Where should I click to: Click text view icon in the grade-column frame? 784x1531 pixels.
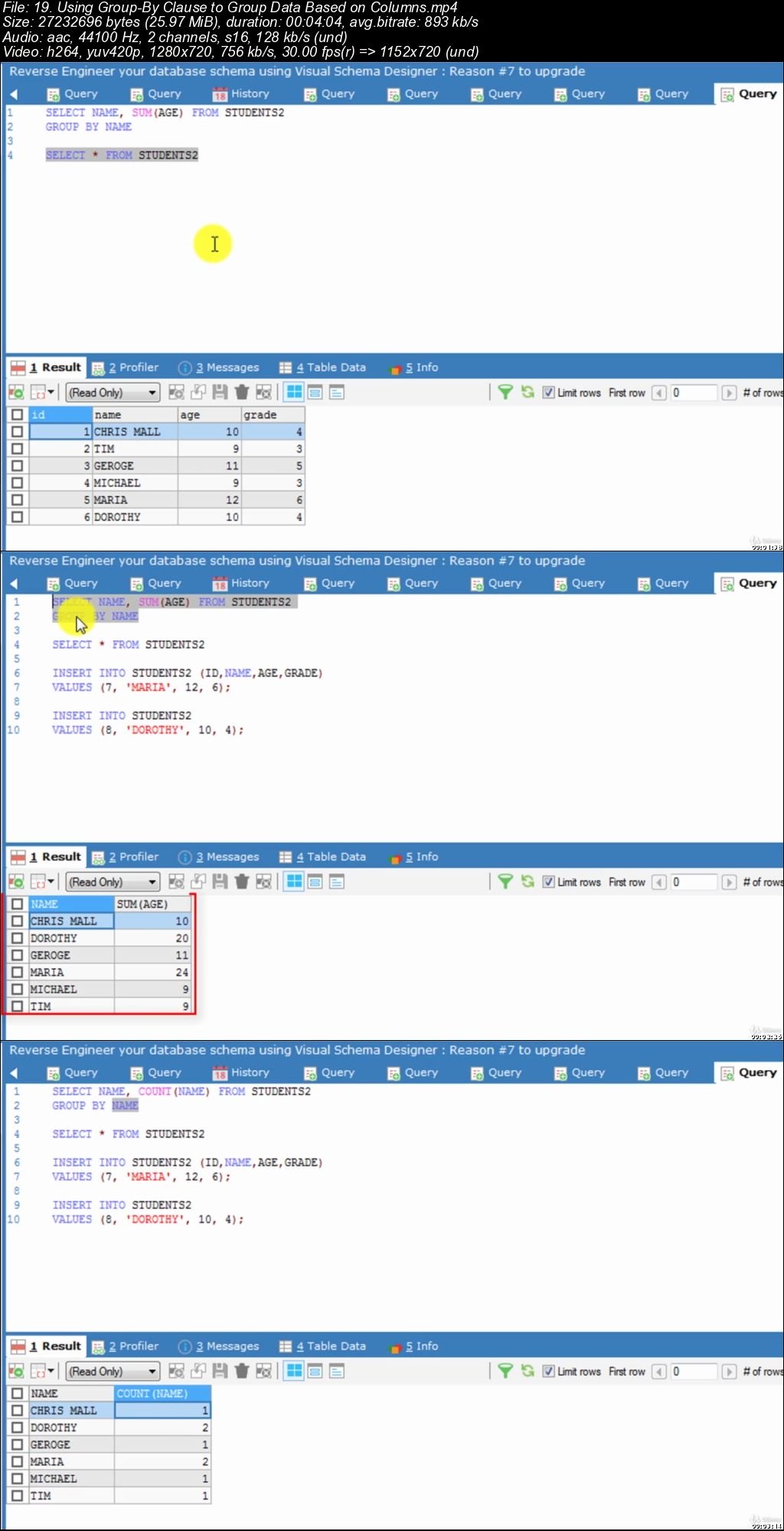pos(337,392)
